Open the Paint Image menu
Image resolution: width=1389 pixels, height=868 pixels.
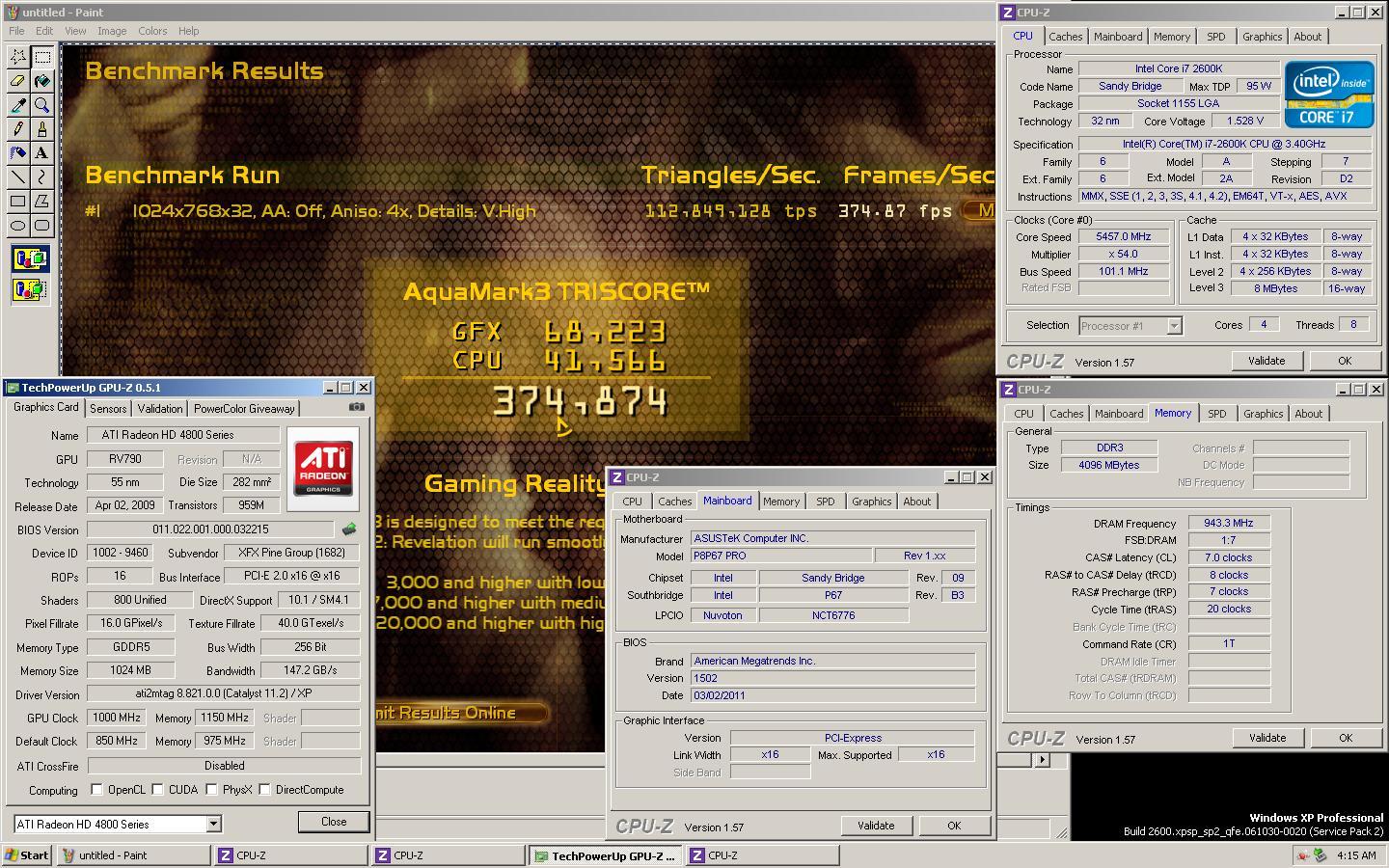[x=112, y=31]
